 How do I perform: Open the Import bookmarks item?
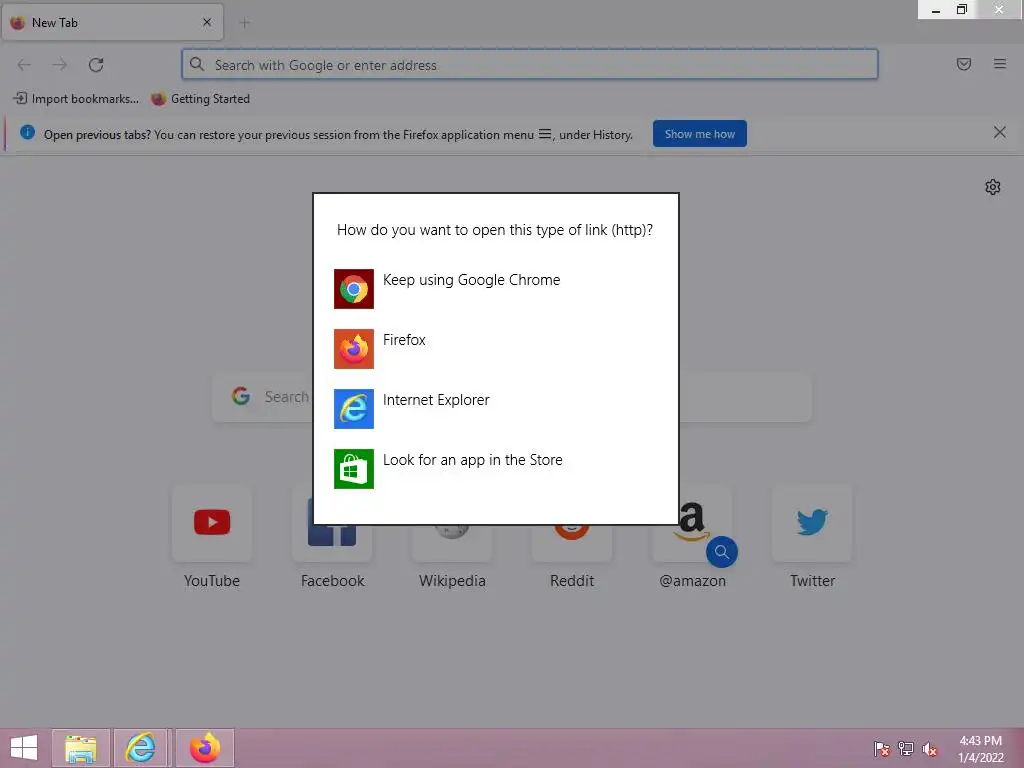[x=76, y=99]
